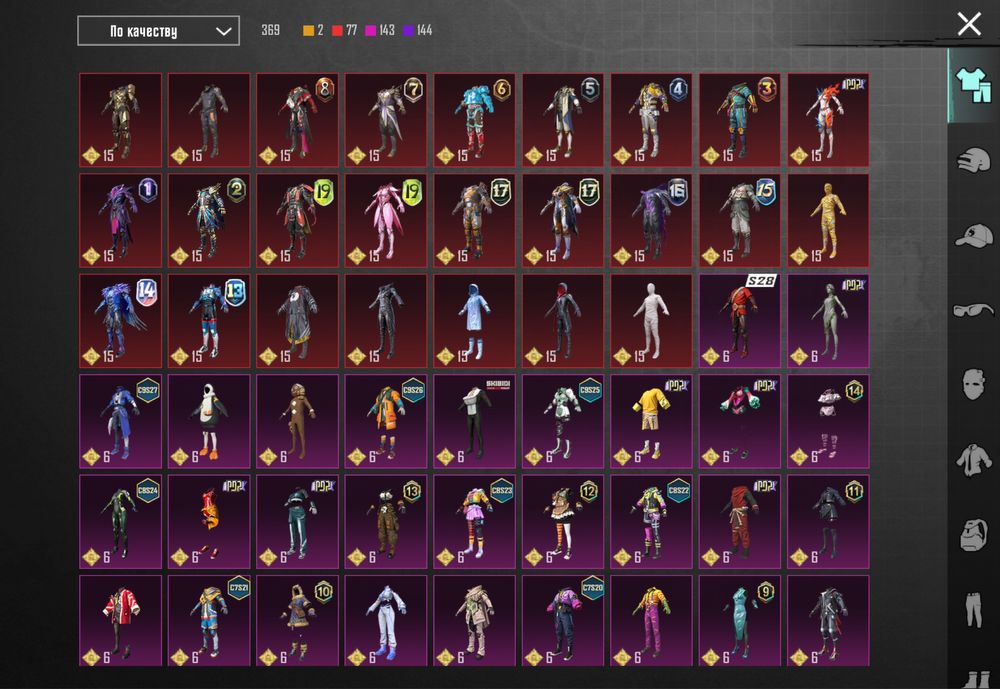Select the outfit with badge 3
The width and height of the screenshot is (1000, 689).
(740, 120)
